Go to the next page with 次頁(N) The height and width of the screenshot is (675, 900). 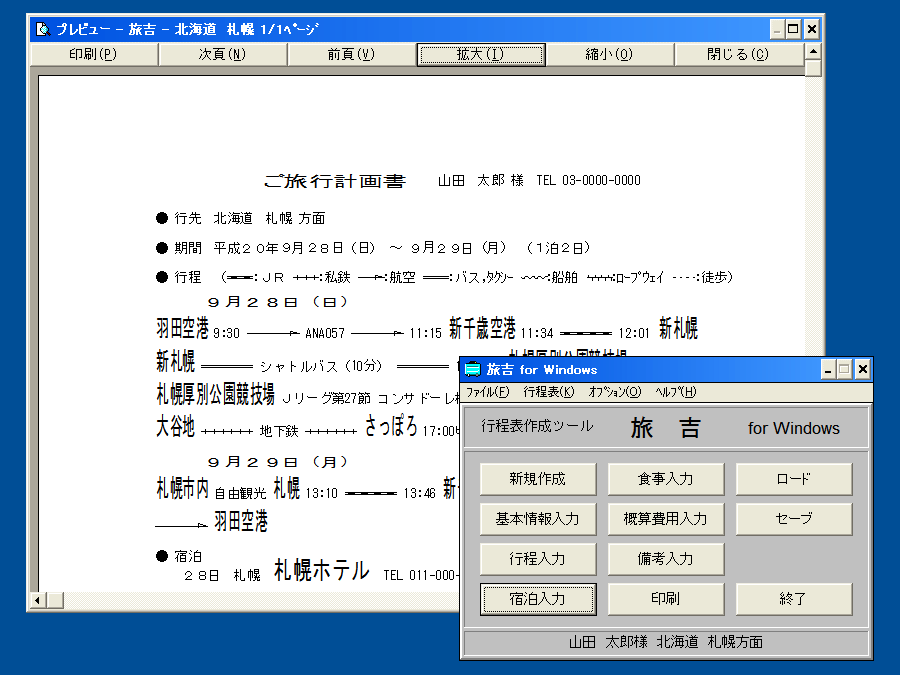point(223,55)
